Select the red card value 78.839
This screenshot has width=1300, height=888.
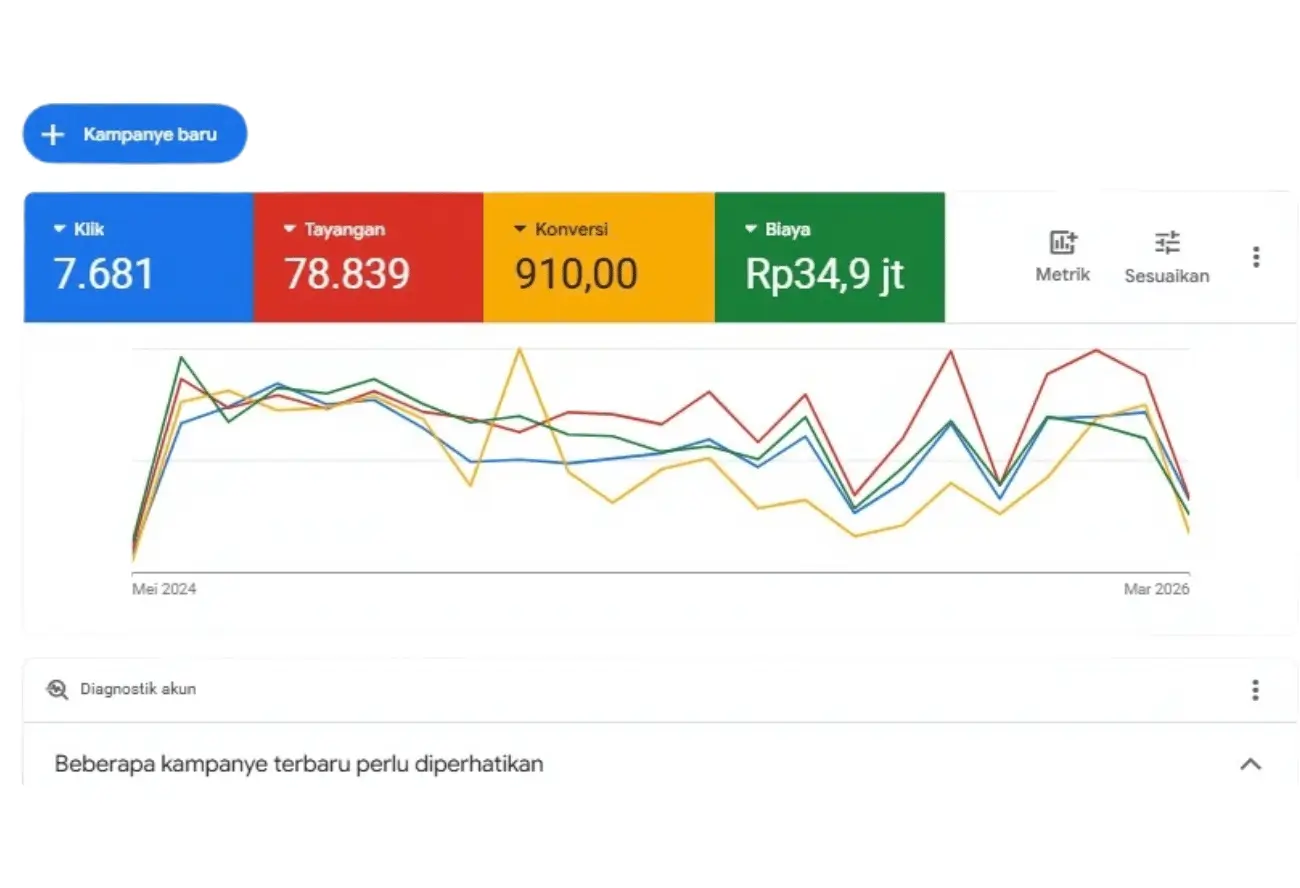tap(347, 274)
